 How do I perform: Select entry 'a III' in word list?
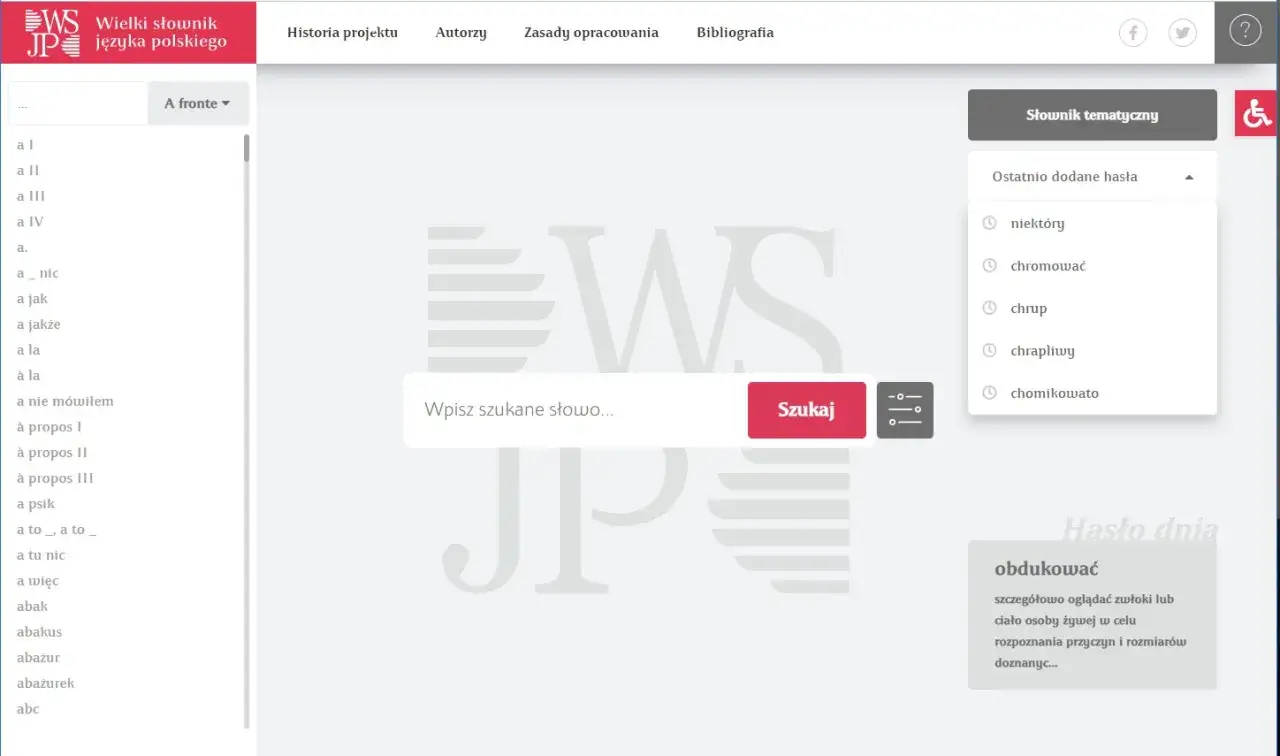[30, 196]
